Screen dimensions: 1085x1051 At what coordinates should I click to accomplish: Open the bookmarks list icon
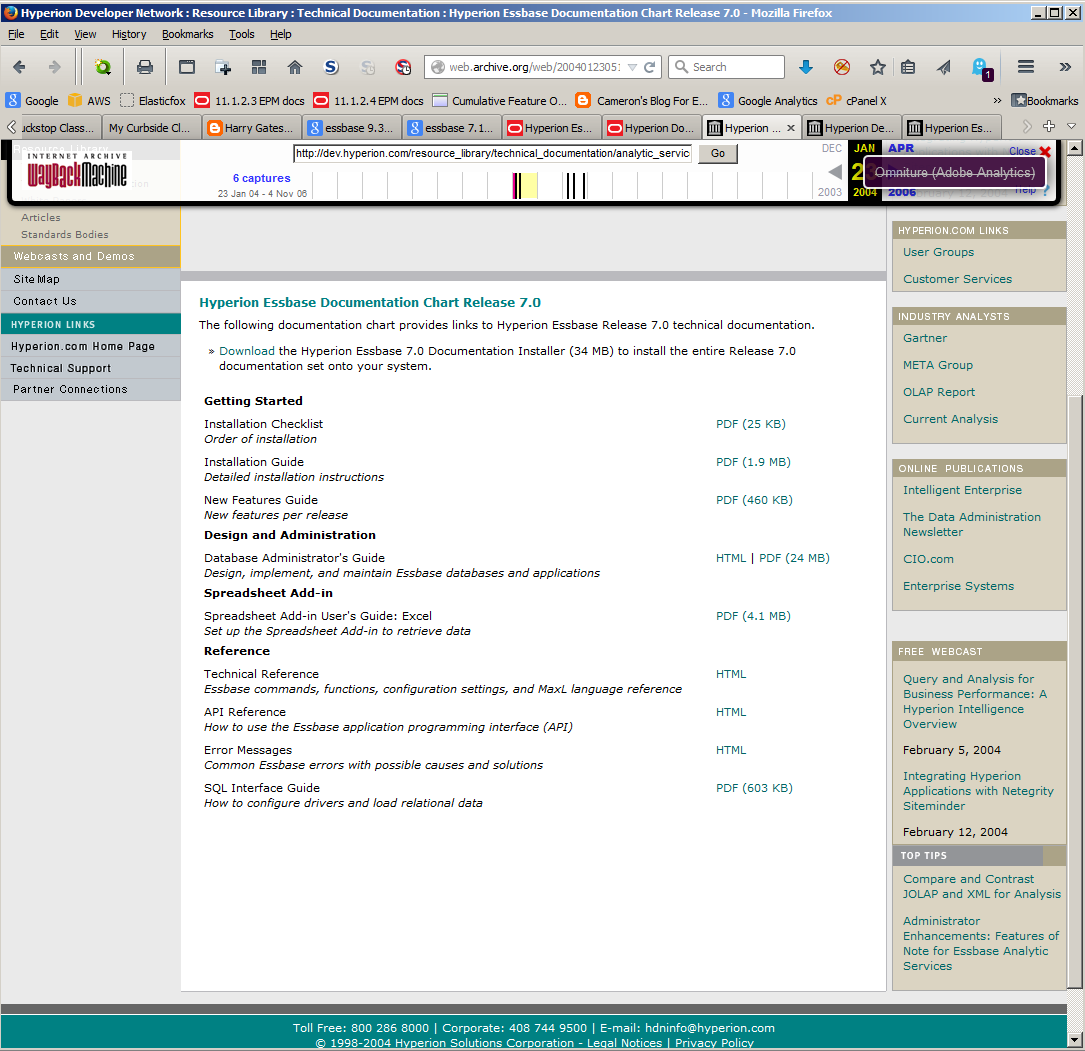(908, 67)
